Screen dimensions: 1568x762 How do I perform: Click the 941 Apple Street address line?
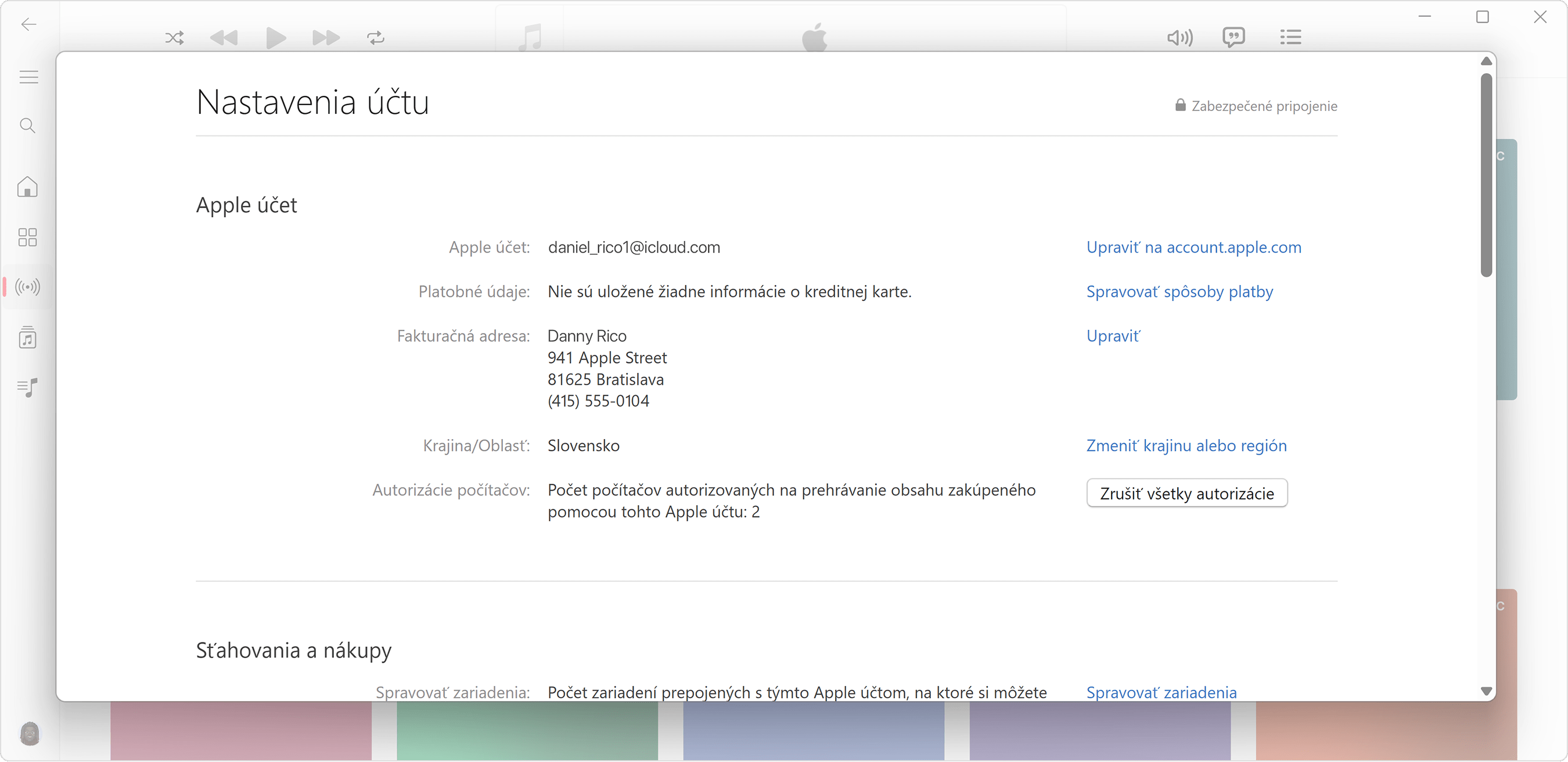[607, 358]
